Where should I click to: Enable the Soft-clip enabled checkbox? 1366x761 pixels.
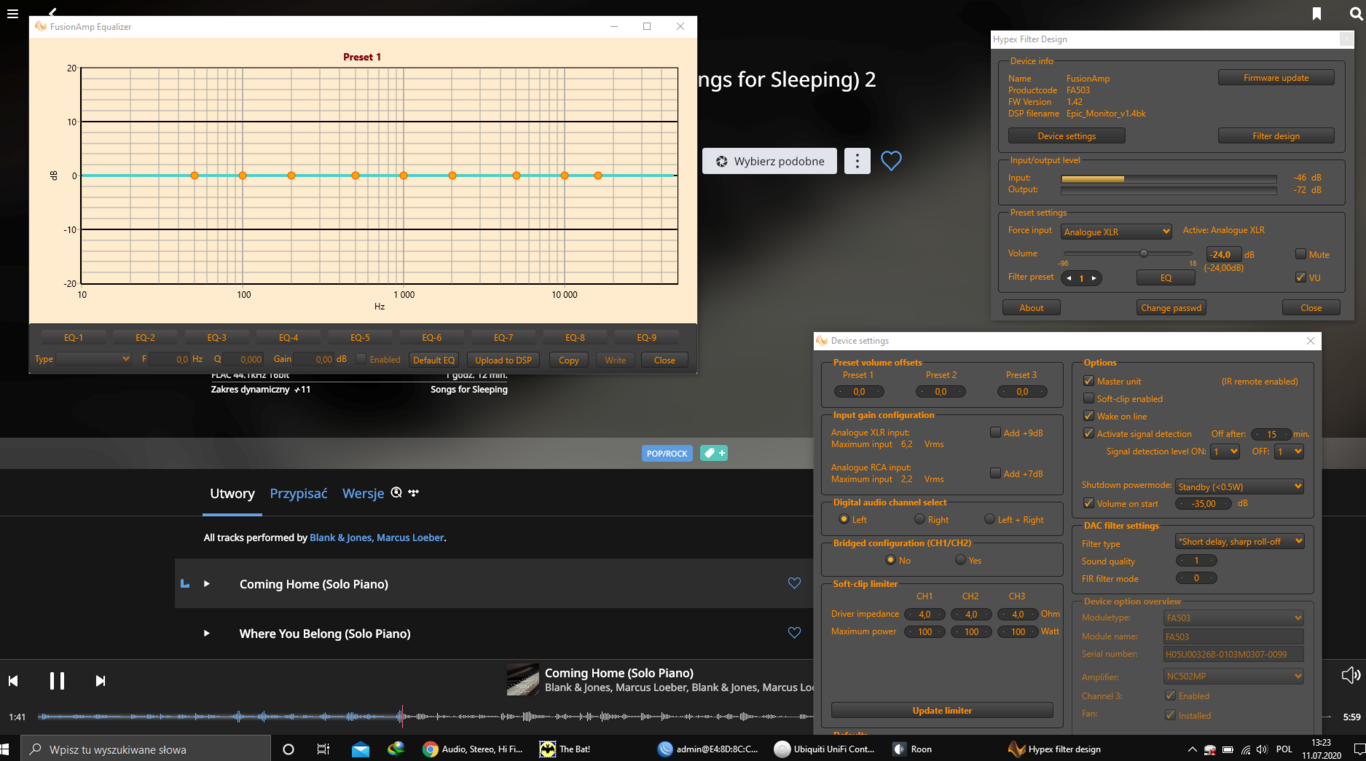[x=1089, y=398]
